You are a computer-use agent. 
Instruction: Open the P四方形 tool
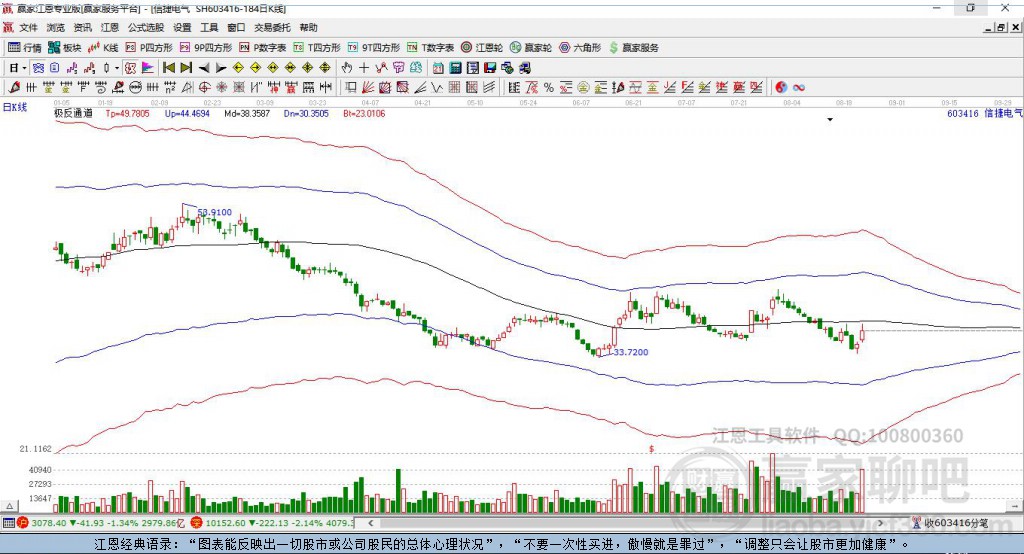(149, 48)
